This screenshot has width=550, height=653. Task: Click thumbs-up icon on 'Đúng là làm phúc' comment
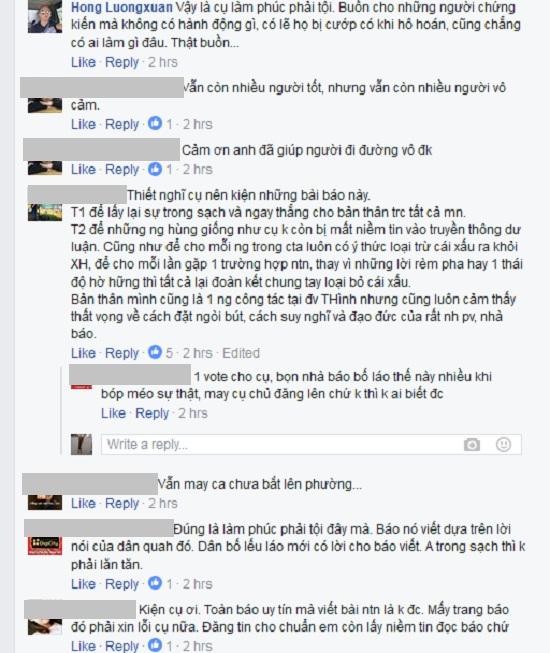click(x=155, y=583)
